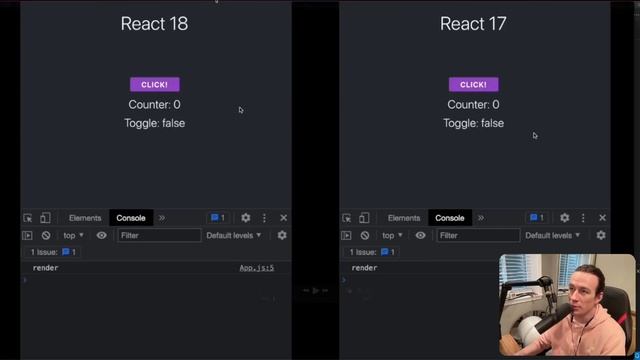Close the React 18 DevTools panel
640x360 pixels.
point(284,218)
